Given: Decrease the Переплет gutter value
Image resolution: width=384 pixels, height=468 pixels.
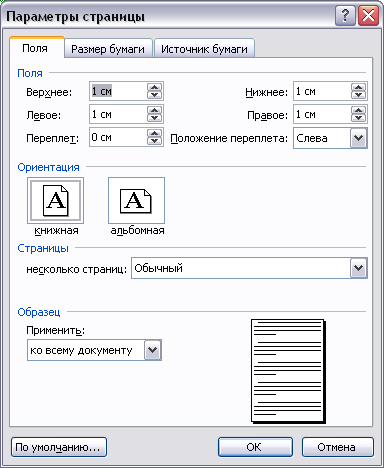Looking at the screenshot, I should (154, 141).
